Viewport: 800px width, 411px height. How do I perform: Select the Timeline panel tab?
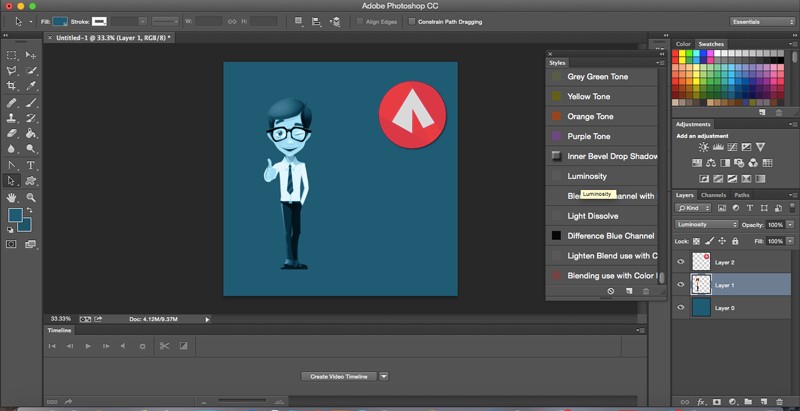coord(59,330)
